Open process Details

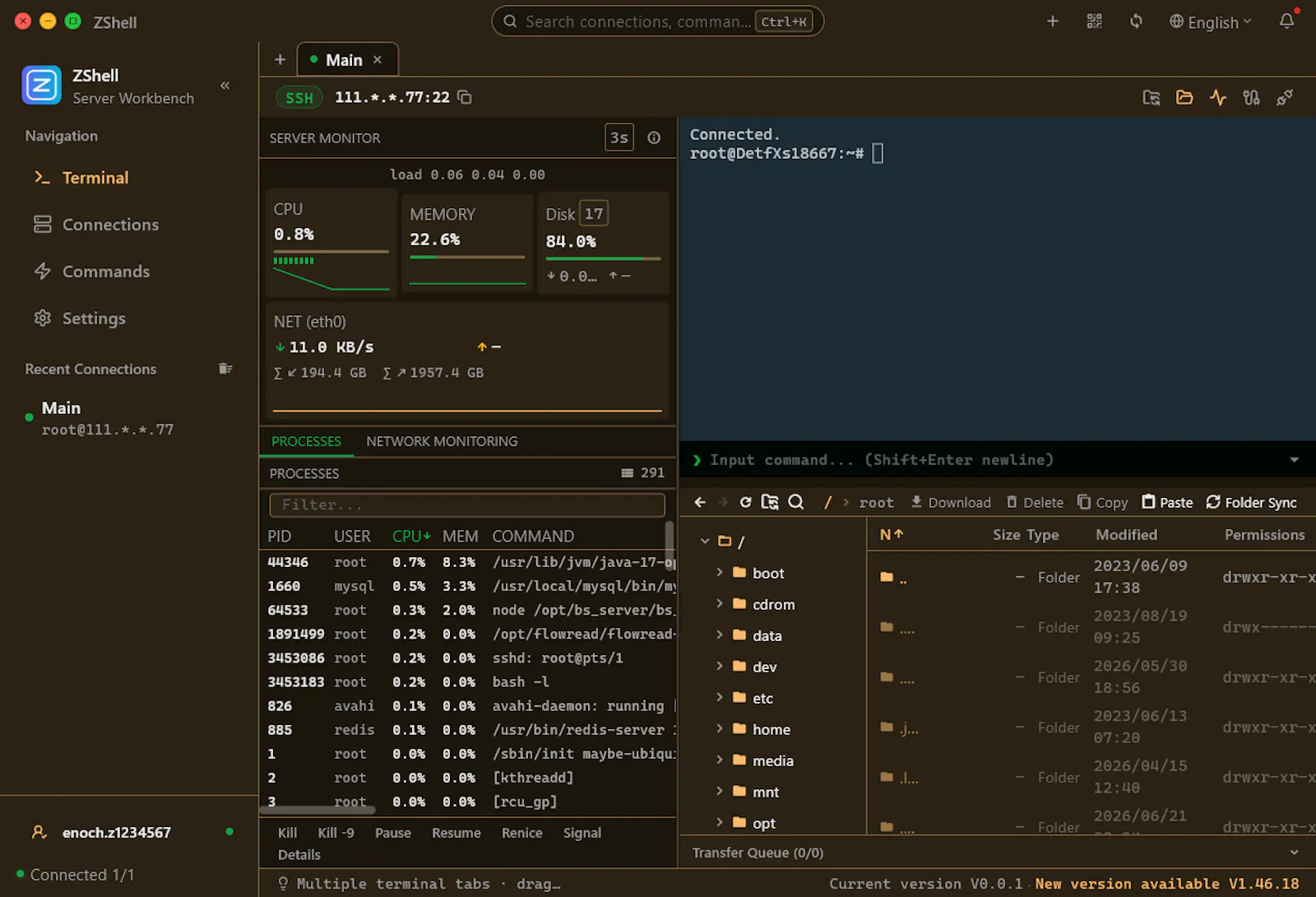click(299, 855)
